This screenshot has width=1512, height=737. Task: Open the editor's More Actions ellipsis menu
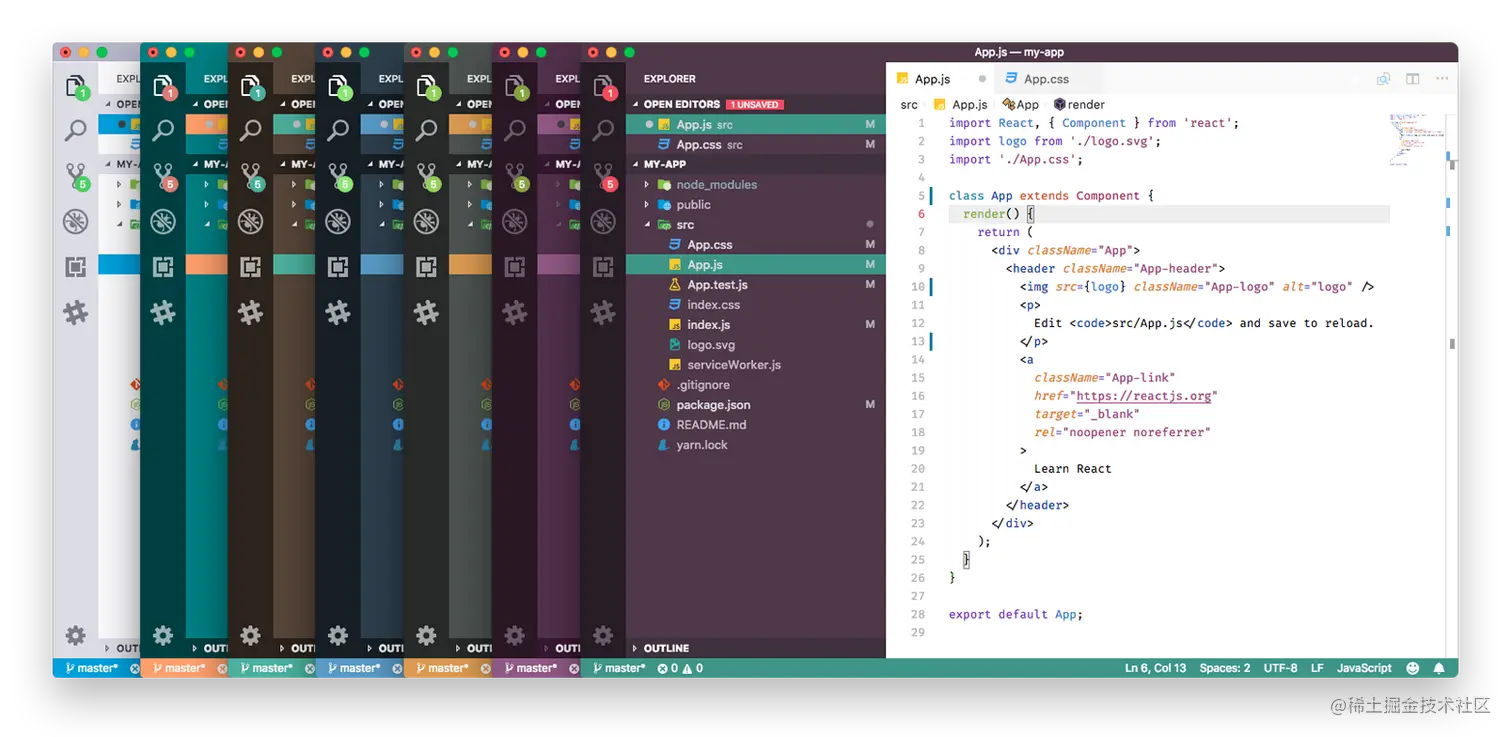[x=1441, y=79]
